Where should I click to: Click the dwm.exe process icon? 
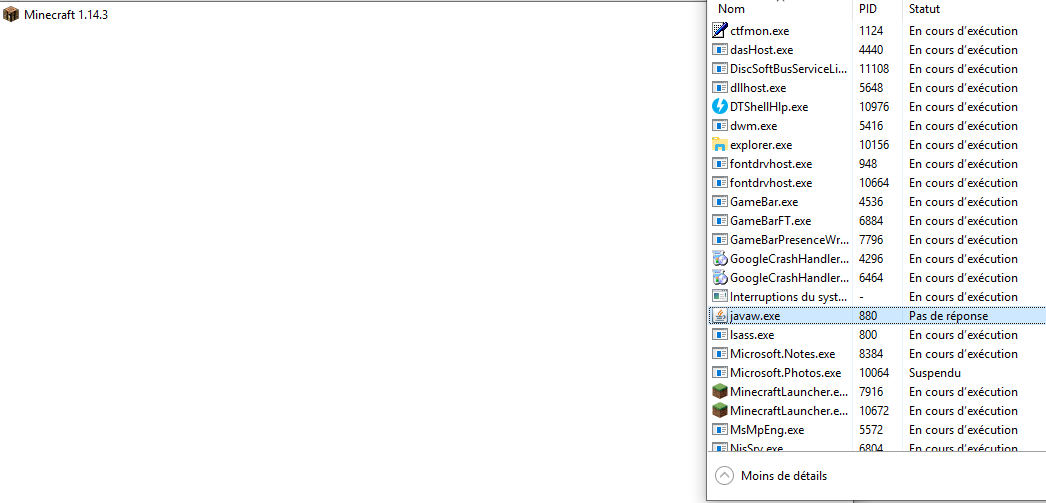[x=719, y=125]
